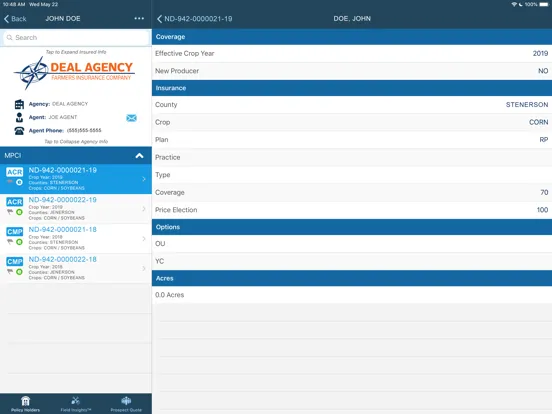The width and height of the screenshot is (552, 414).
Task: Open policy ND-942-0000021-18
Action: pos(76,239)
